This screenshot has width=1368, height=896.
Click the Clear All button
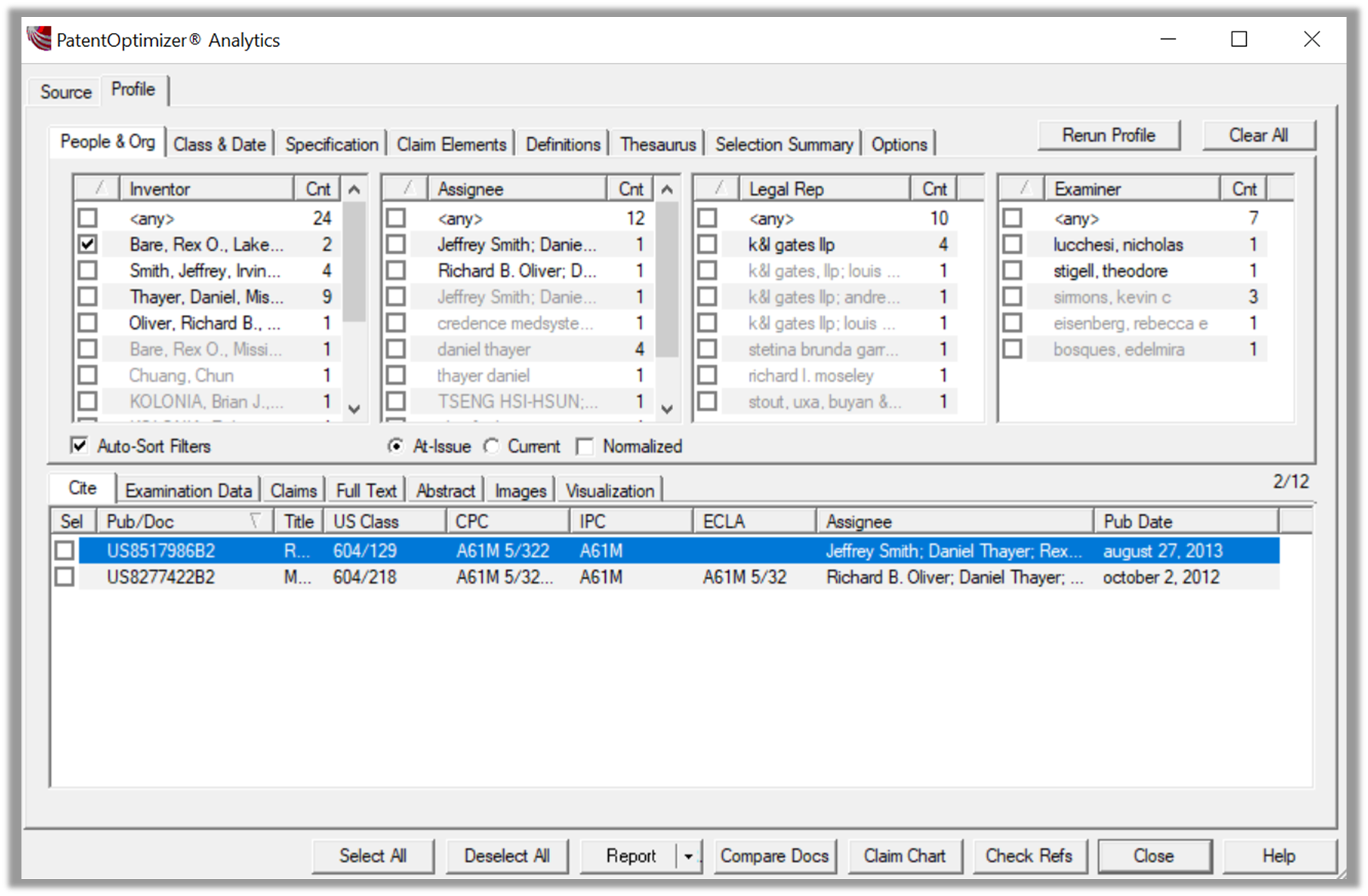pyautogui.click(x=1258, y=135)
